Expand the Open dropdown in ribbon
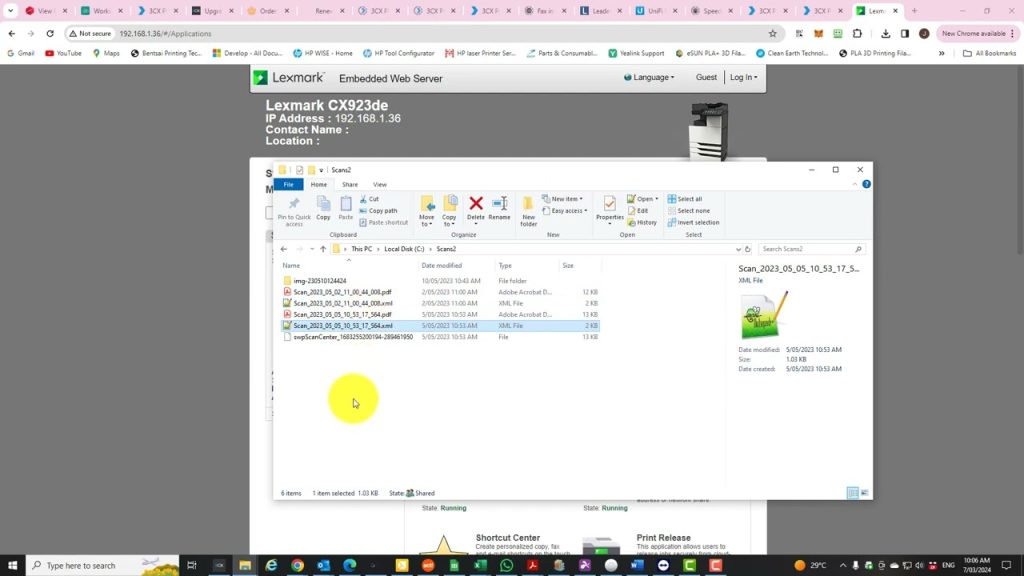The image size is (1024, 576). coord(643,199)
